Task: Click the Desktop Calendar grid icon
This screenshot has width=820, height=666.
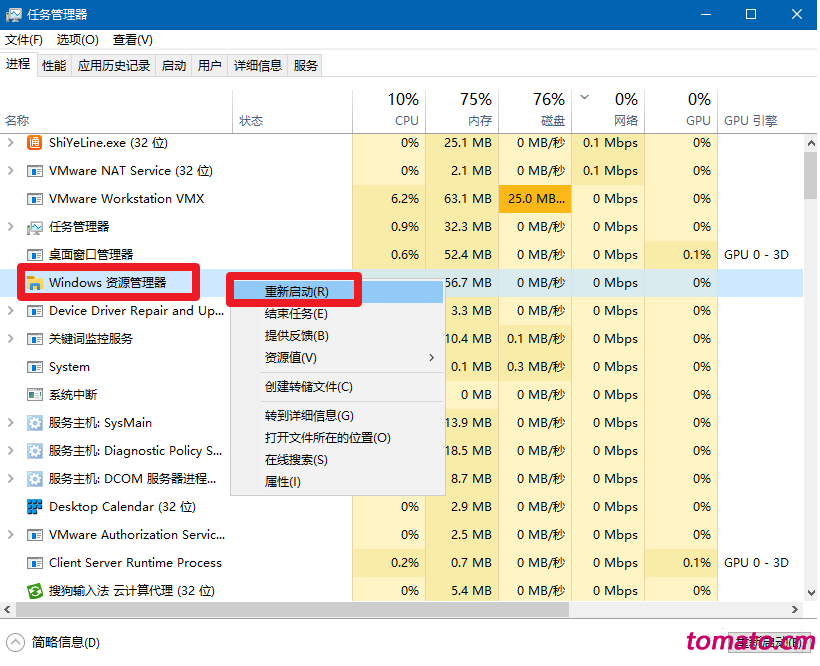Action: [35, 507]
